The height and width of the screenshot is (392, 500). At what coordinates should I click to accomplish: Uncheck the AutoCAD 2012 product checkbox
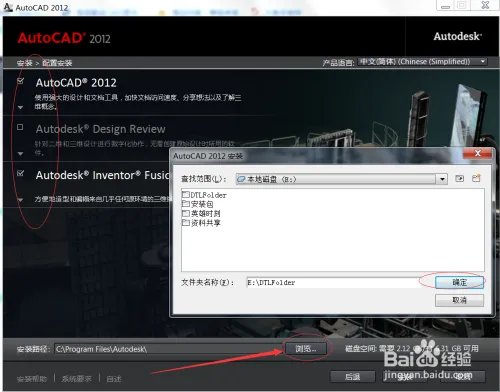point(20,81)
